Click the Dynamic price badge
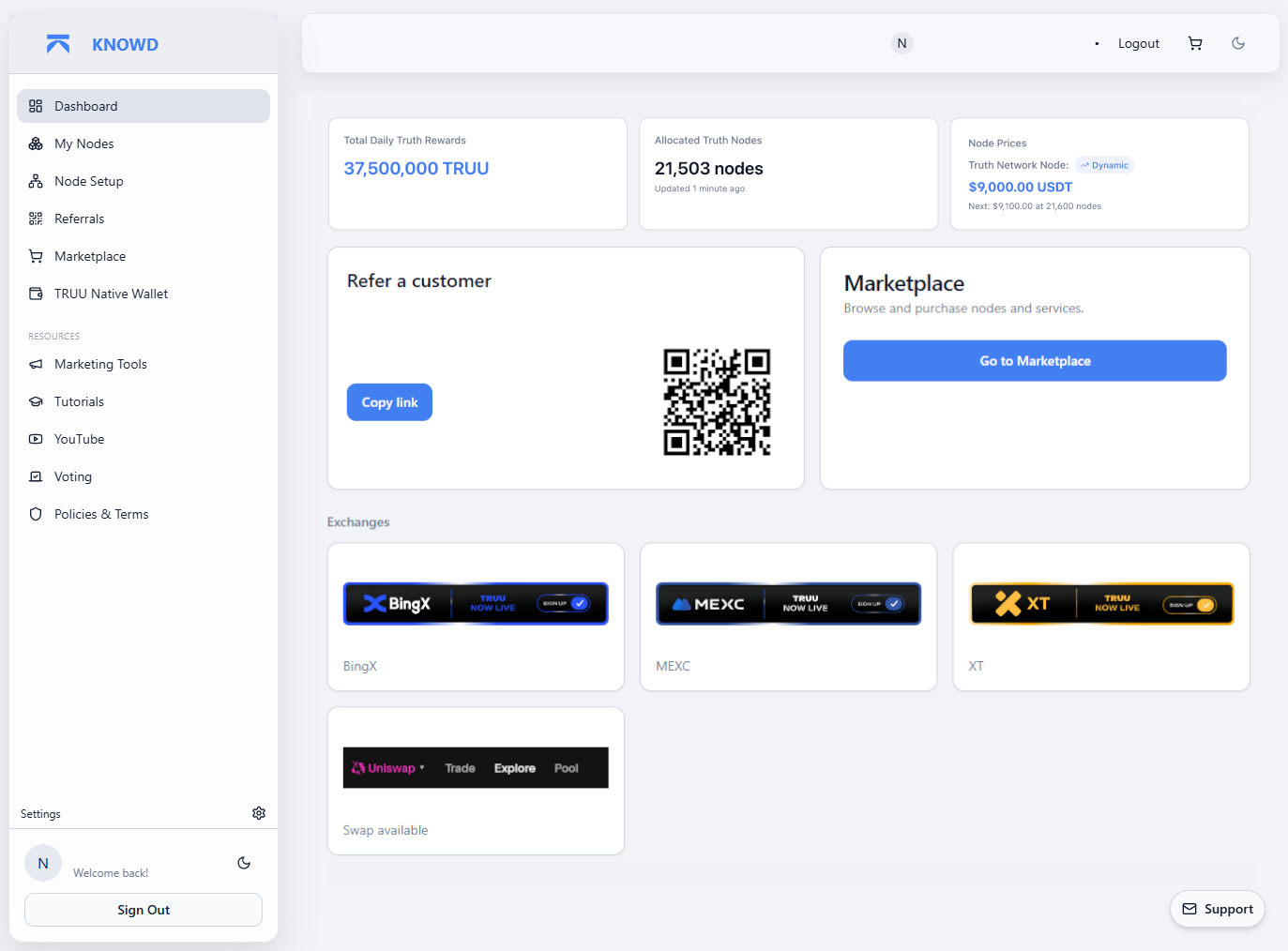Image resolution: width=1288 pixels, height=951 pixels. tap(1104, 165)
